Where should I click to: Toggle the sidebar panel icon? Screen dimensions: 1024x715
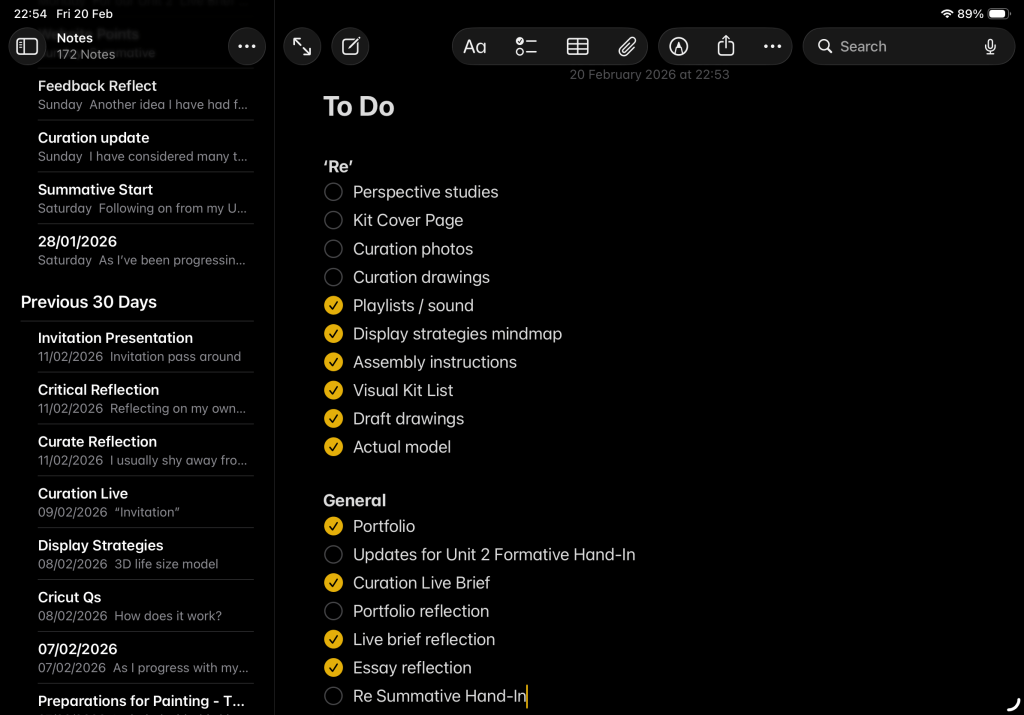[28, 46]
